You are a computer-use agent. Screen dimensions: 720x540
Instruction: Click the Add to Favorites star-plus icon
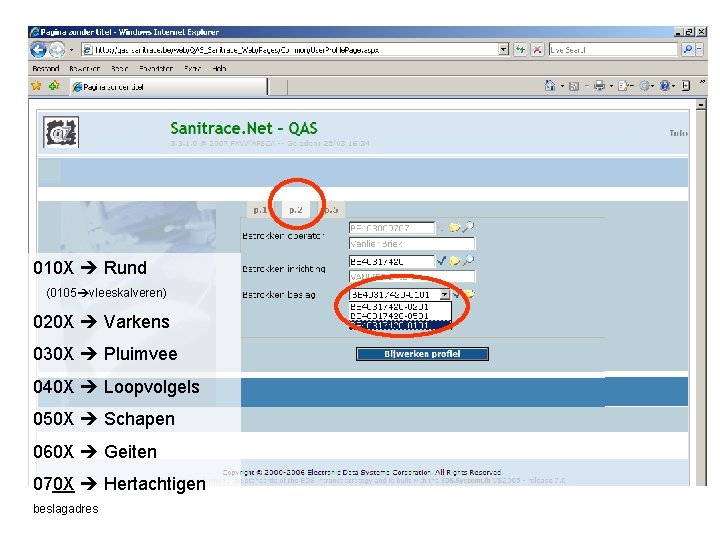click(x=54, y=86)
